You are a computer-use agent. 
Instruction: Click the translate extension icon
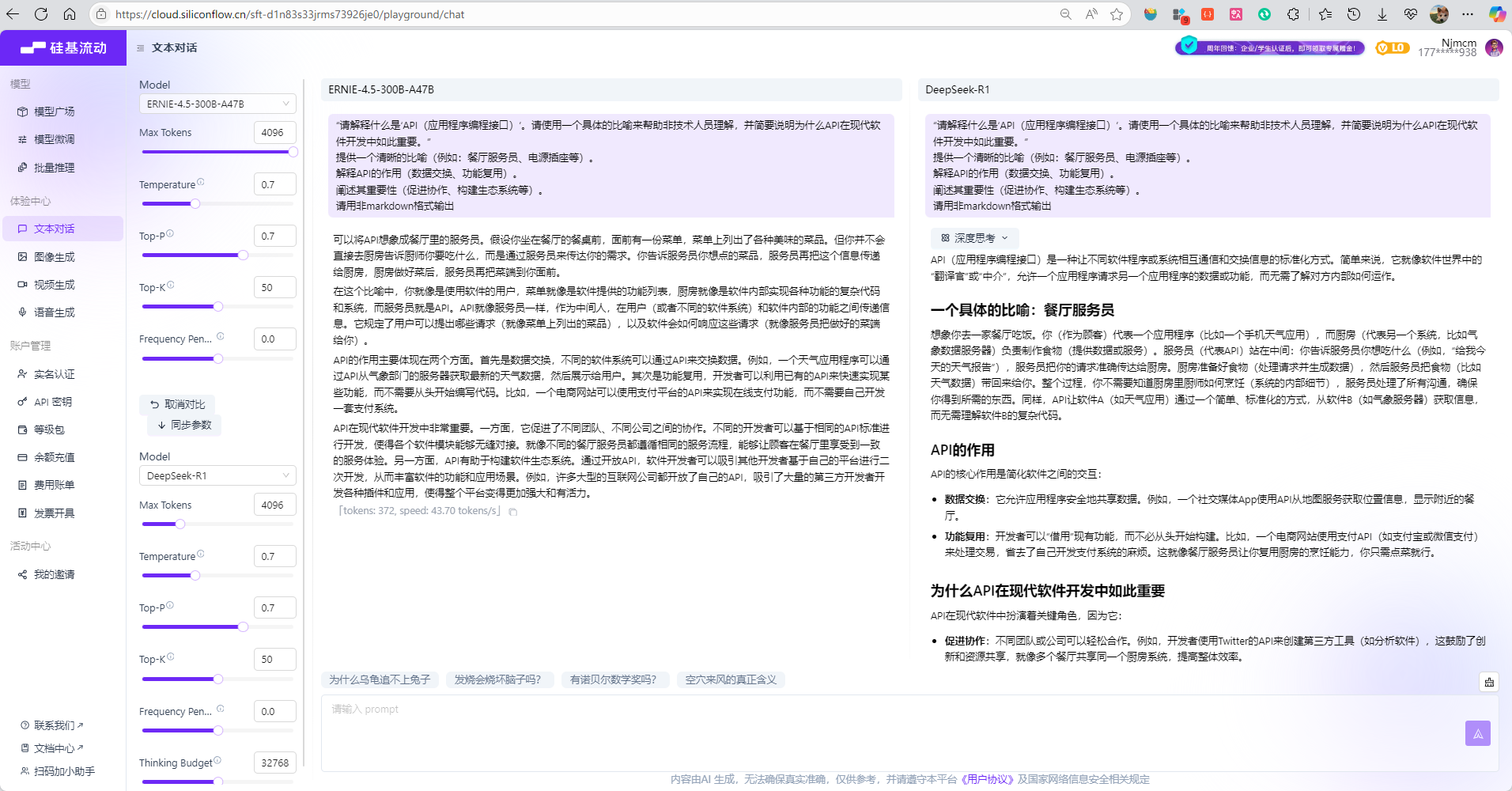click(1236, 14)
